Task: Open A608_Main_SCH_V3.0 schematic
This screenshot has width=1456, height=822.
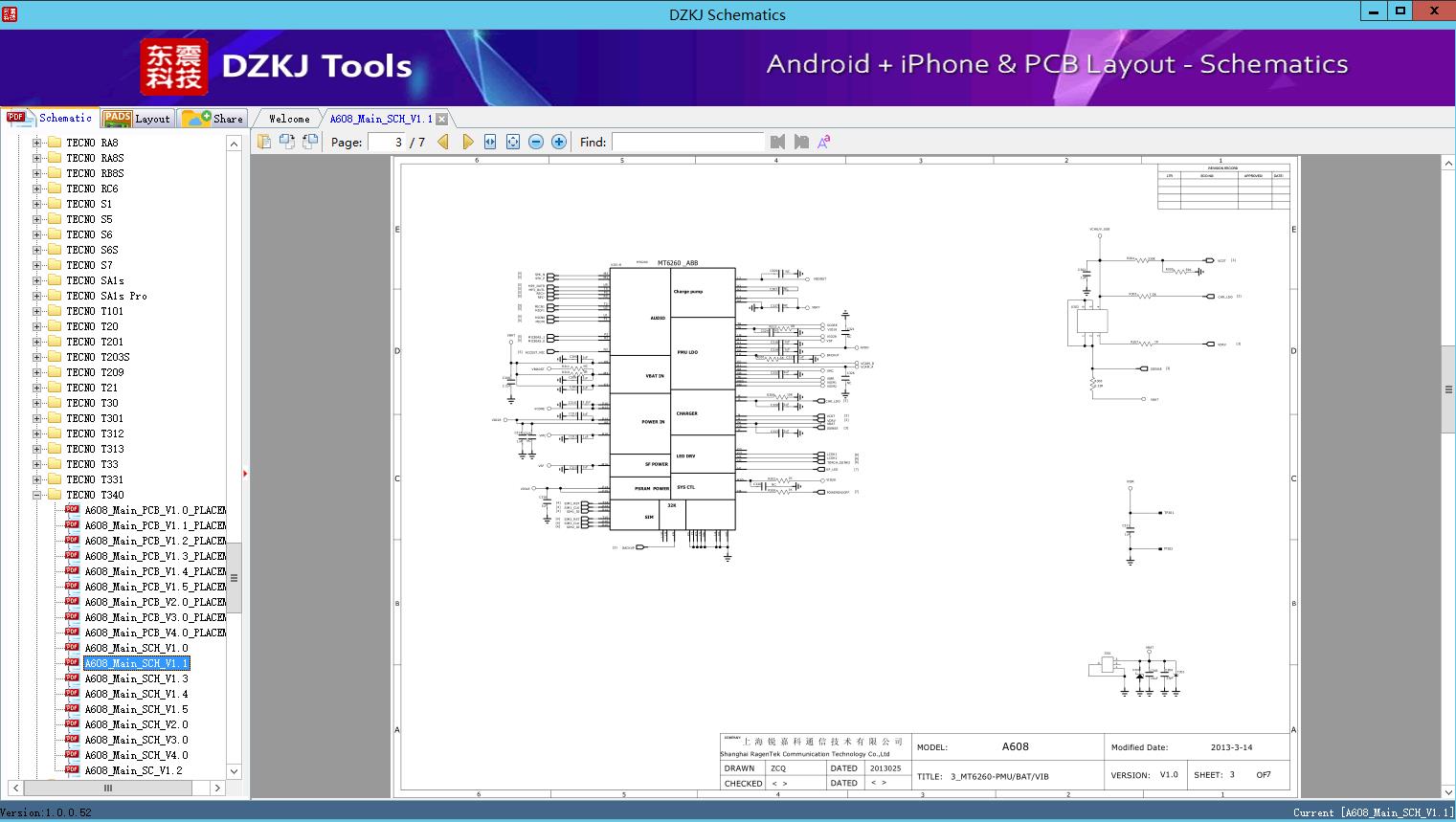Action: (136, 740)
